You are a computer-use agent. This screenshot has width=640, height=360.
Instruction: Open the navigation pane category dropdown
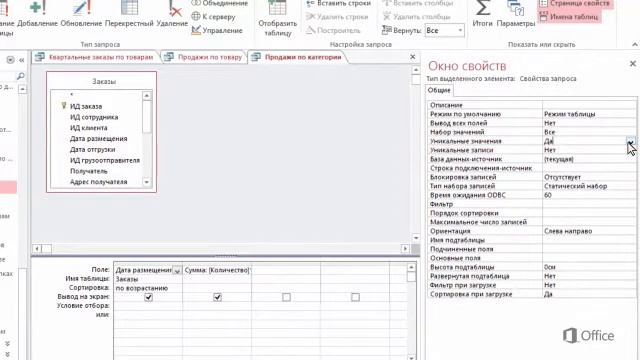(x=11, y=60)
